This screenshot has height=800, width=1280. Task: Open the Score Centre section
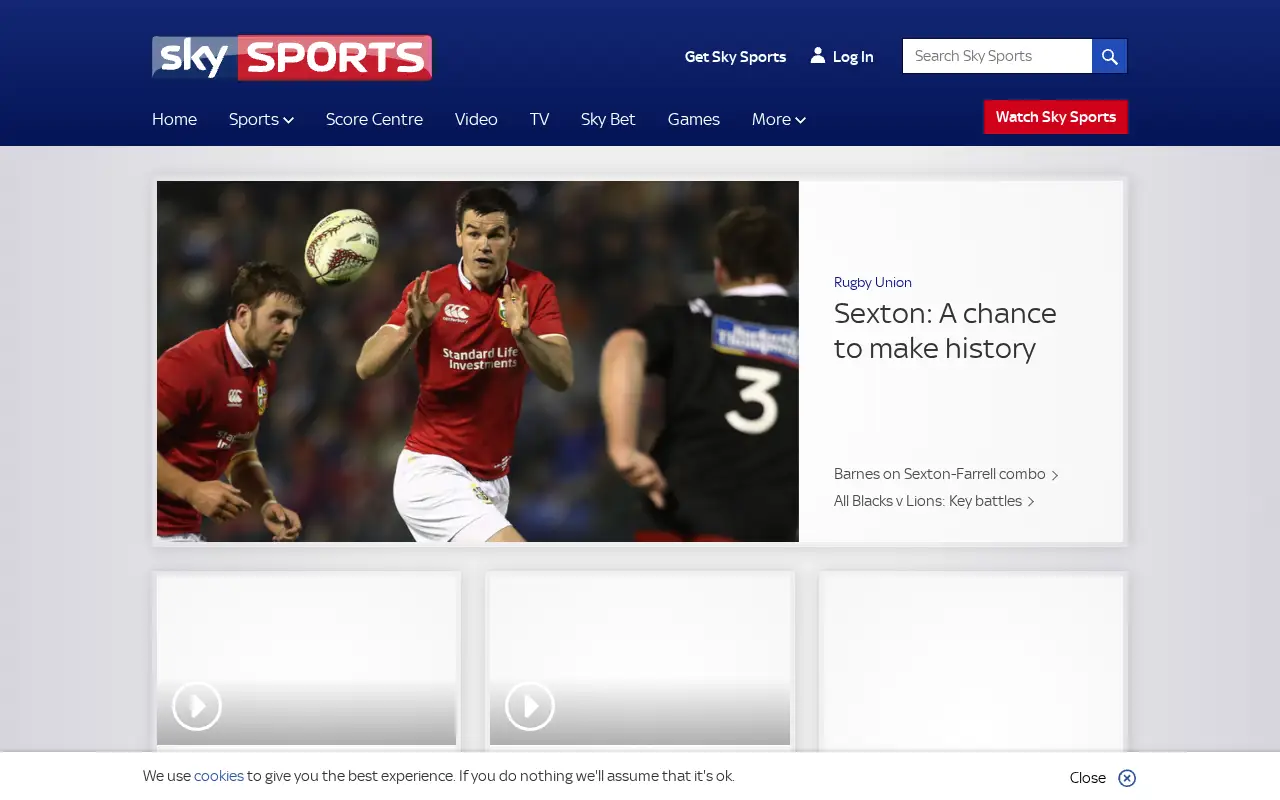[x=374, y=119]
